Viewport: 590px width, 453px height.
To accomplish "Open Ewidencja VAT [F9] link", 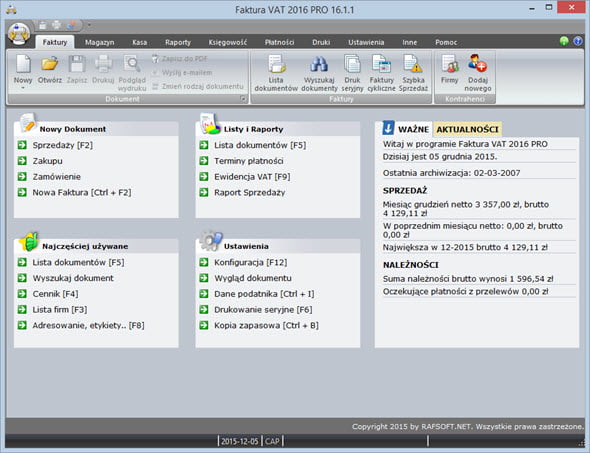I will pyautogui.click(x=252, y=177).
